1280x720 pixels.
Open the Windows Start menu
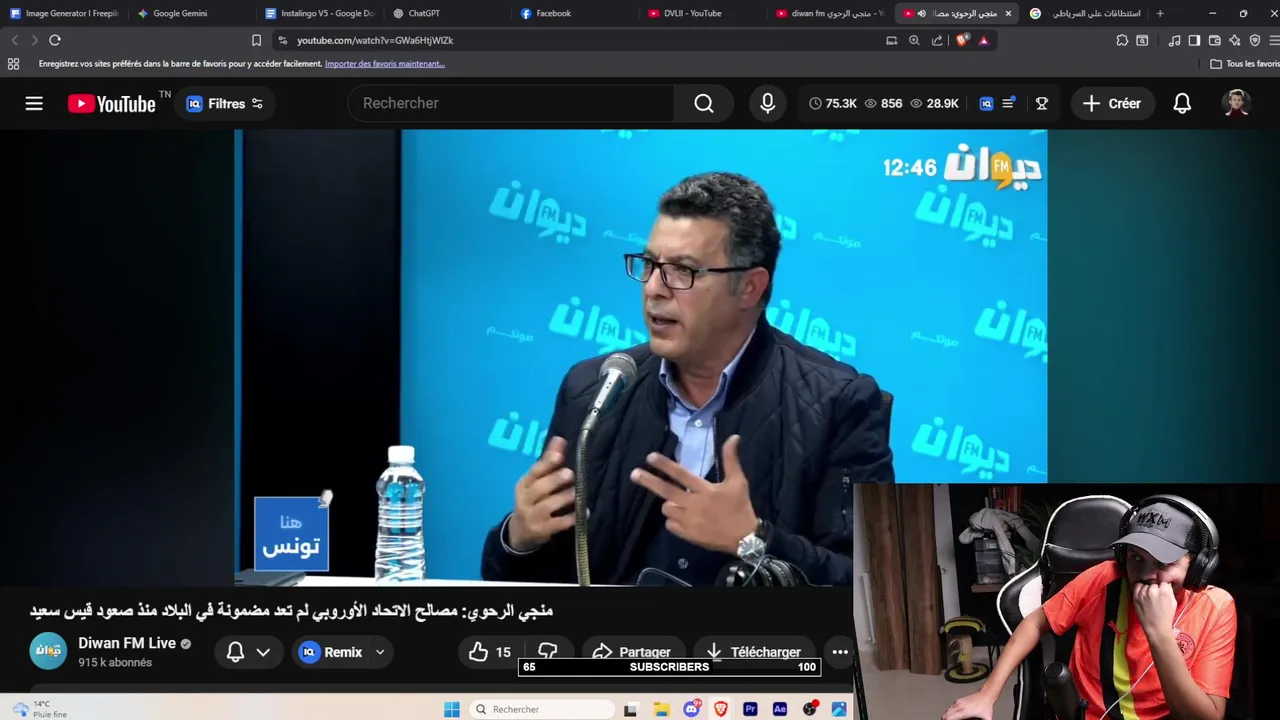[452, 709]
